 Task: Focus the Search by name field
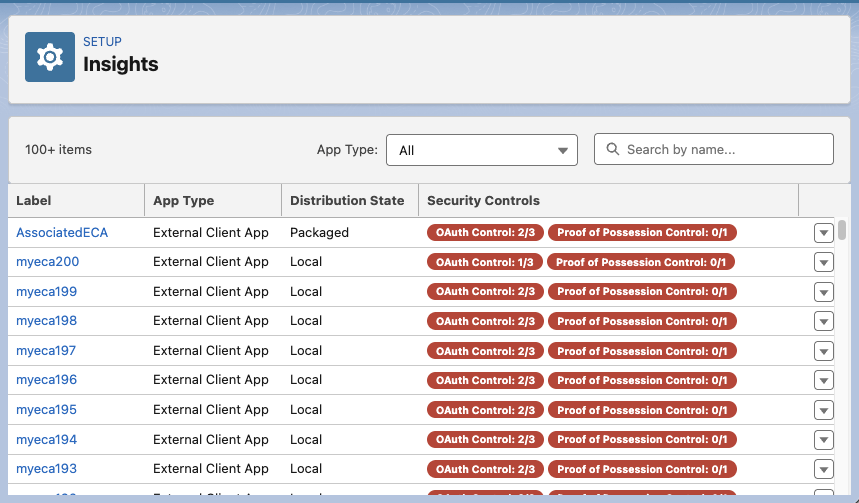pyautogui.click(x=714, y=149)
